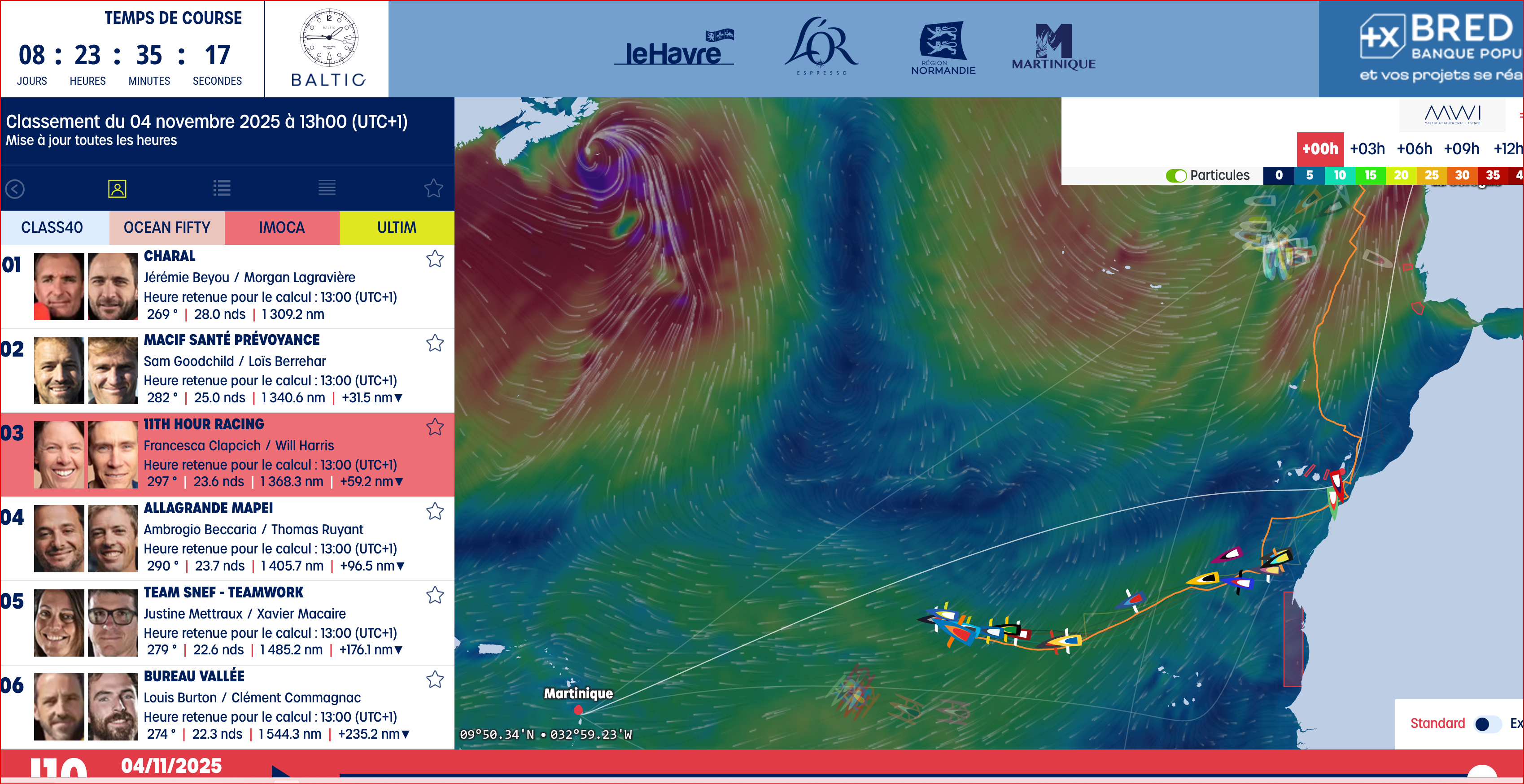
Task: Click the Martinique finish marker on the map
Action: coord(579,710)
